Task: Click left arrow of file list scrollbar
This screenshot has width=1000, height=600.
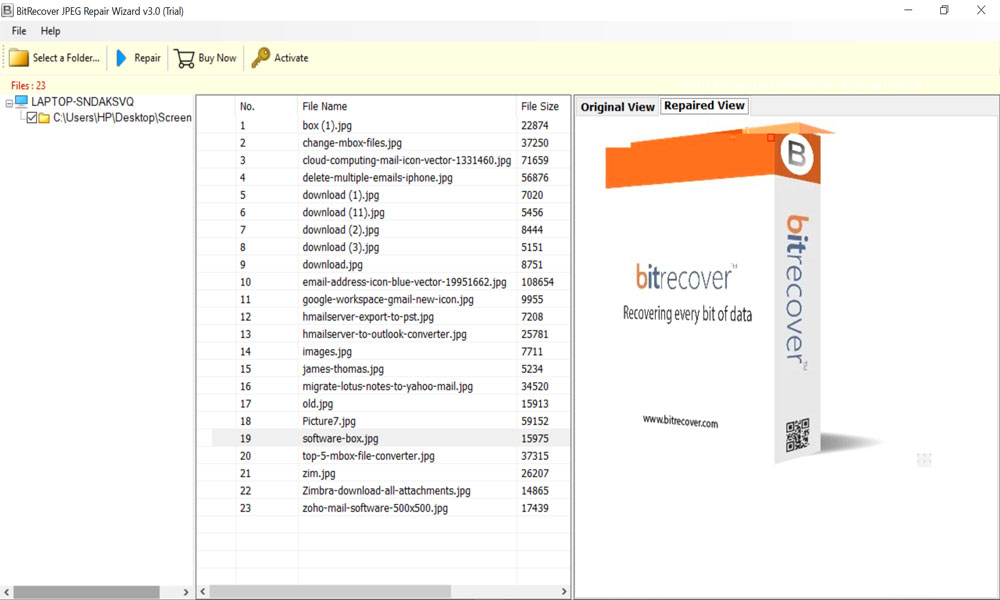Action: click(x=203, y=592)
